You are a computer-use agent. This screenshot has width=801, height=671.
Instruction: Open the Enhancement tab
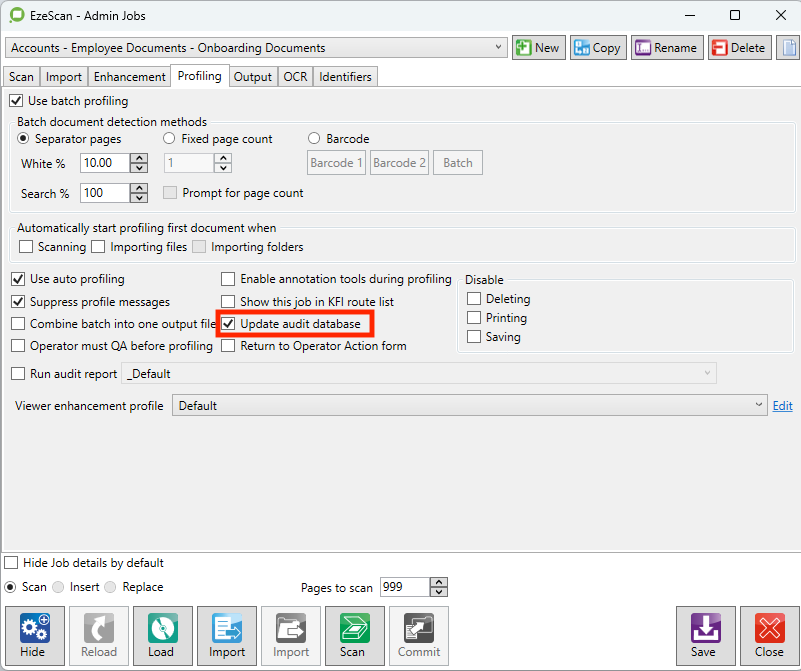point(129,77)
